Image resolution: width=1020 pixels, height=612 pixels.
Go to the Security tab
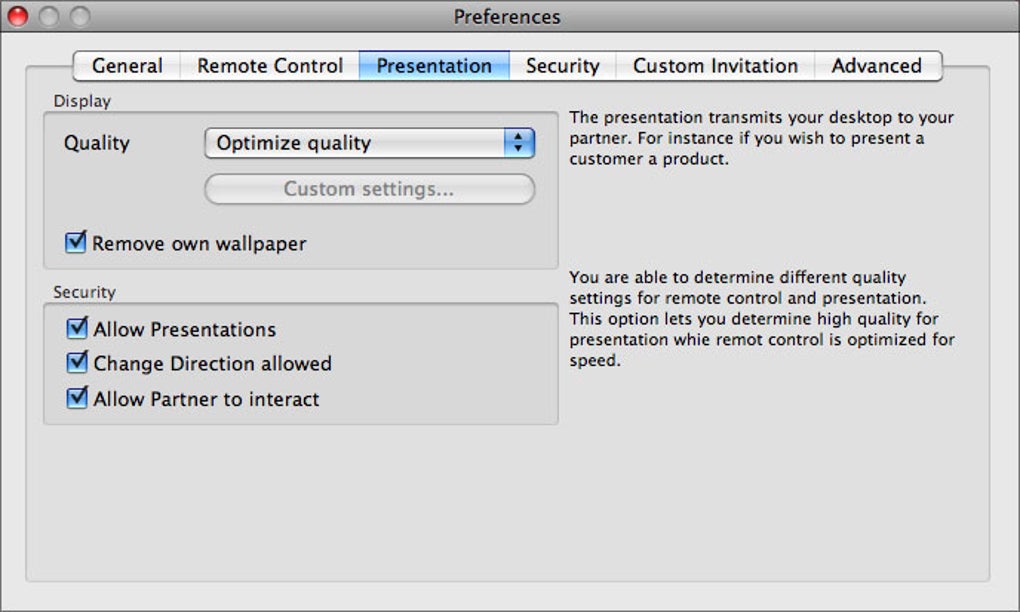coord(562,66)
